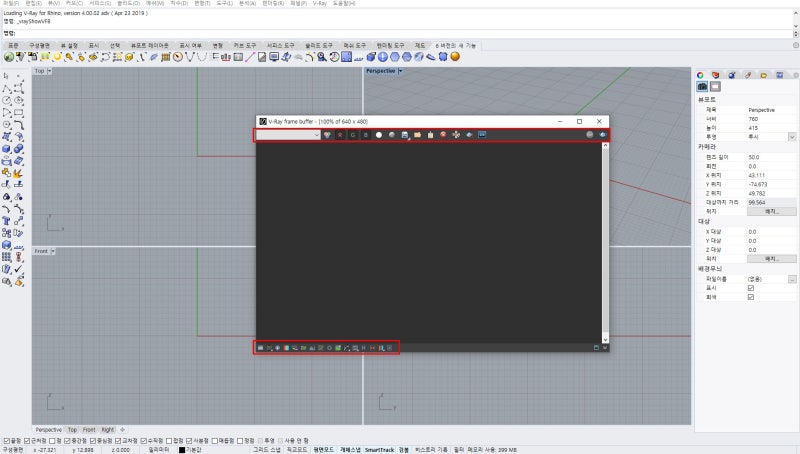Open the channel dropdown in V-Ray frame buffer

(x=288, y=135)
